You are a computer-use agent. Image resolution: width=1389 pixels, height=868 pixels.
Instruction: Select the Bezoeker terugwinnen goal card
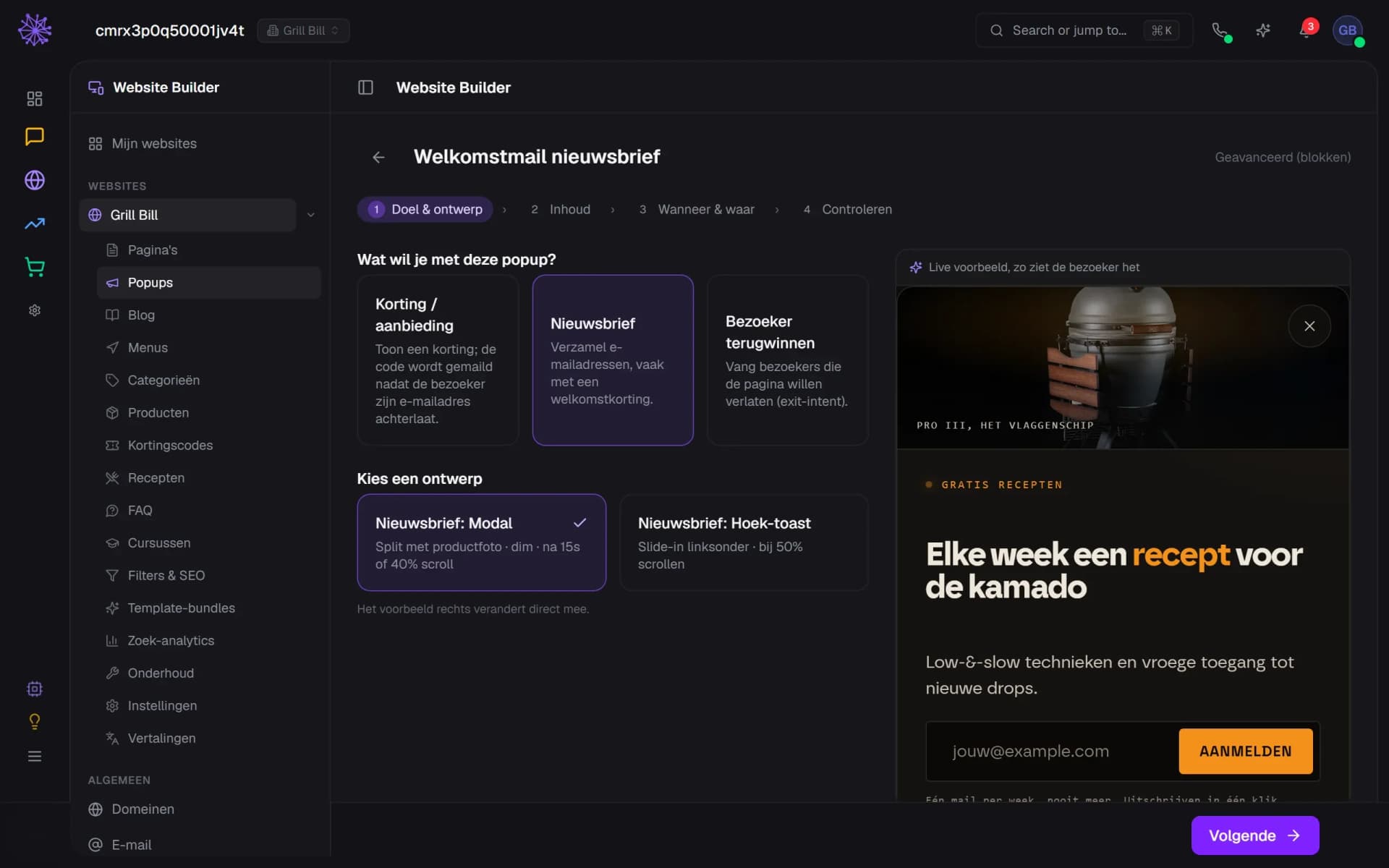tap(788, 360)
